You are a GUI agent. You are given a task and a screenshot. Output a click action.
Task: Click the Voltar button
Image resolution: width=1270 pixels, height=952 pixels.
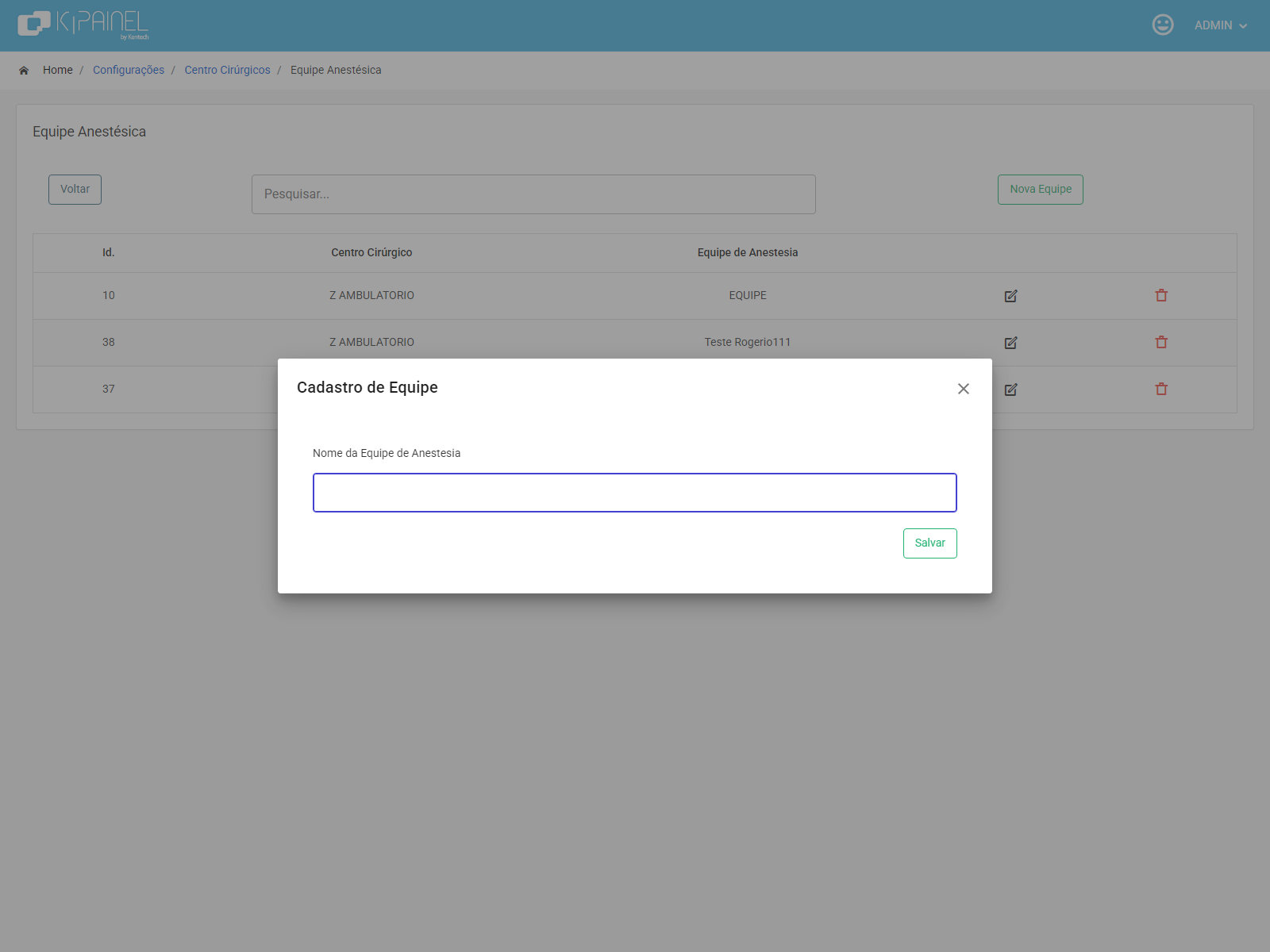click(x=75, y=190)
